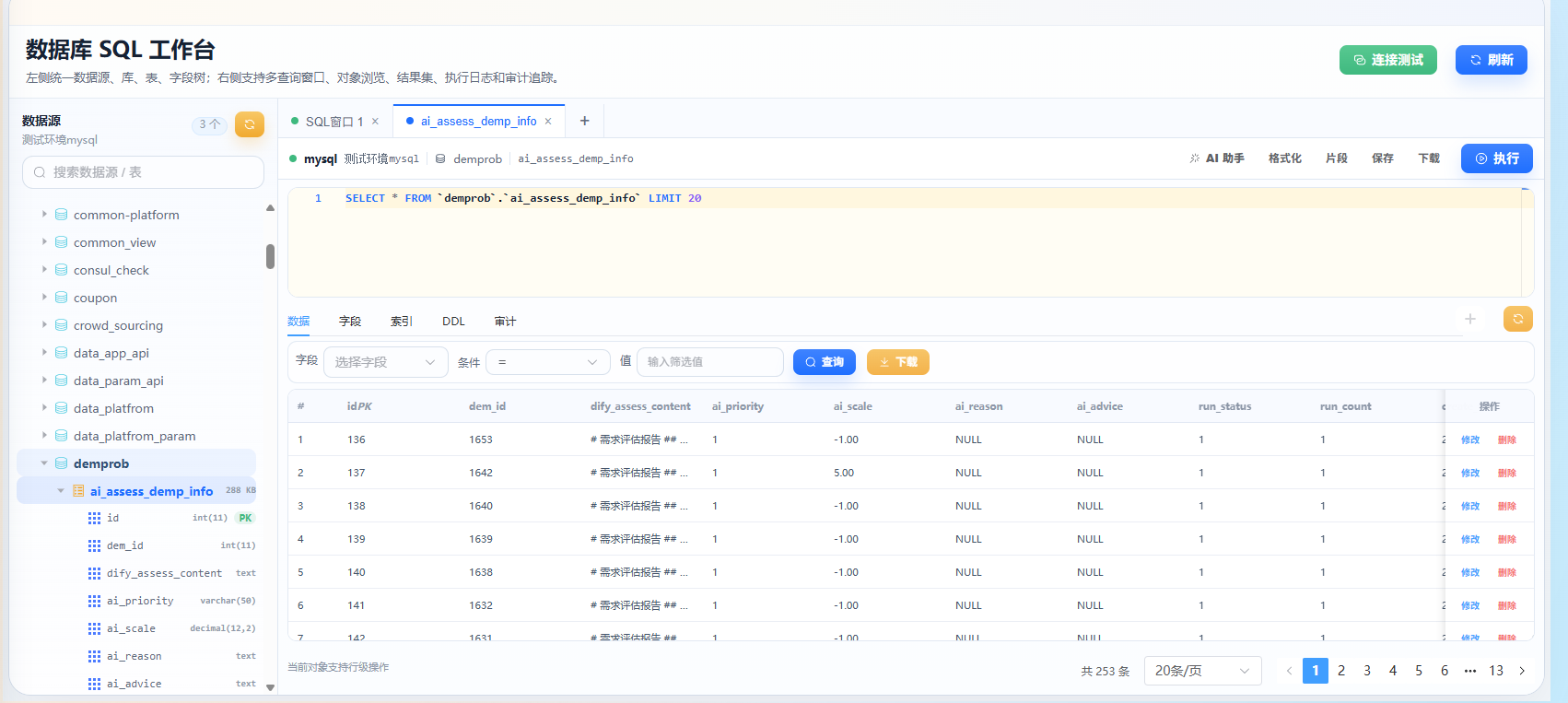Expand the crowd_sourcing database node

point(44,324)
